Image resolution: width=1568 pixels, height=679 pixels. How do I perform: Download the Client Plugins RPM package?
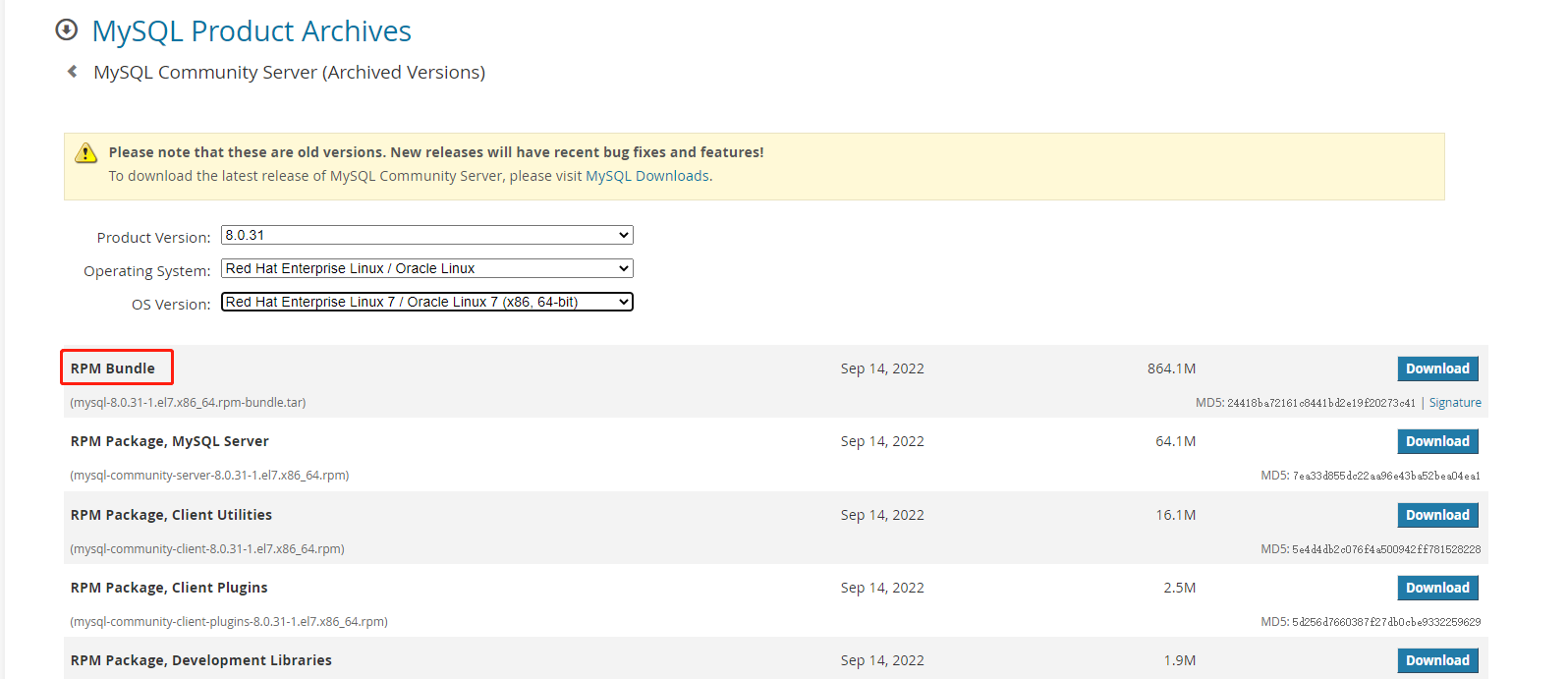click(x=1437, y=588)
